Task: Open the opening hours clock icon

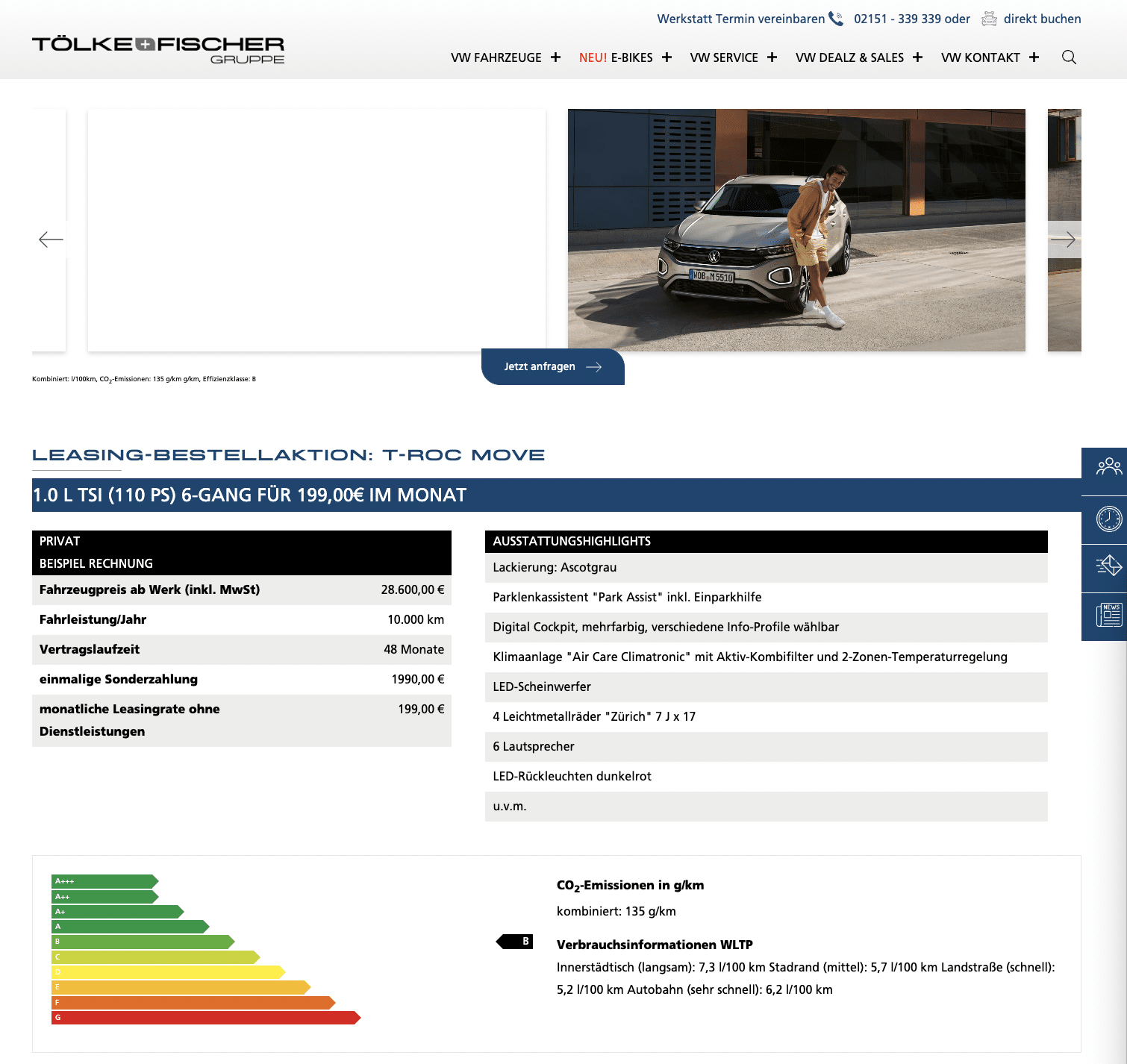Action: pyautogui.click(x=1108, y=519)
